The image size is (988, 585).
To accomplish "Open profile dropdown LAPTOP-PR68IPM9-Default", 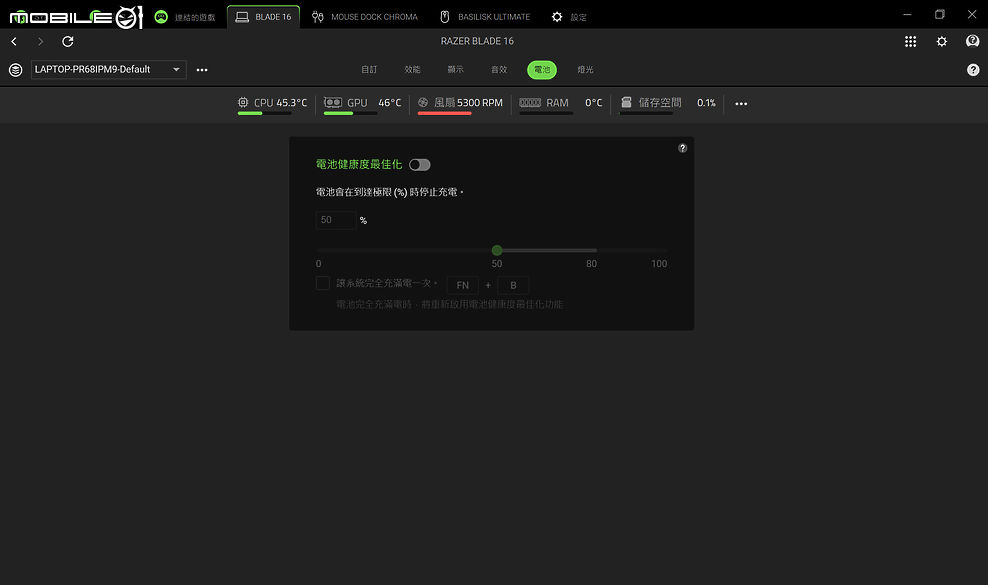I will 108,69.
